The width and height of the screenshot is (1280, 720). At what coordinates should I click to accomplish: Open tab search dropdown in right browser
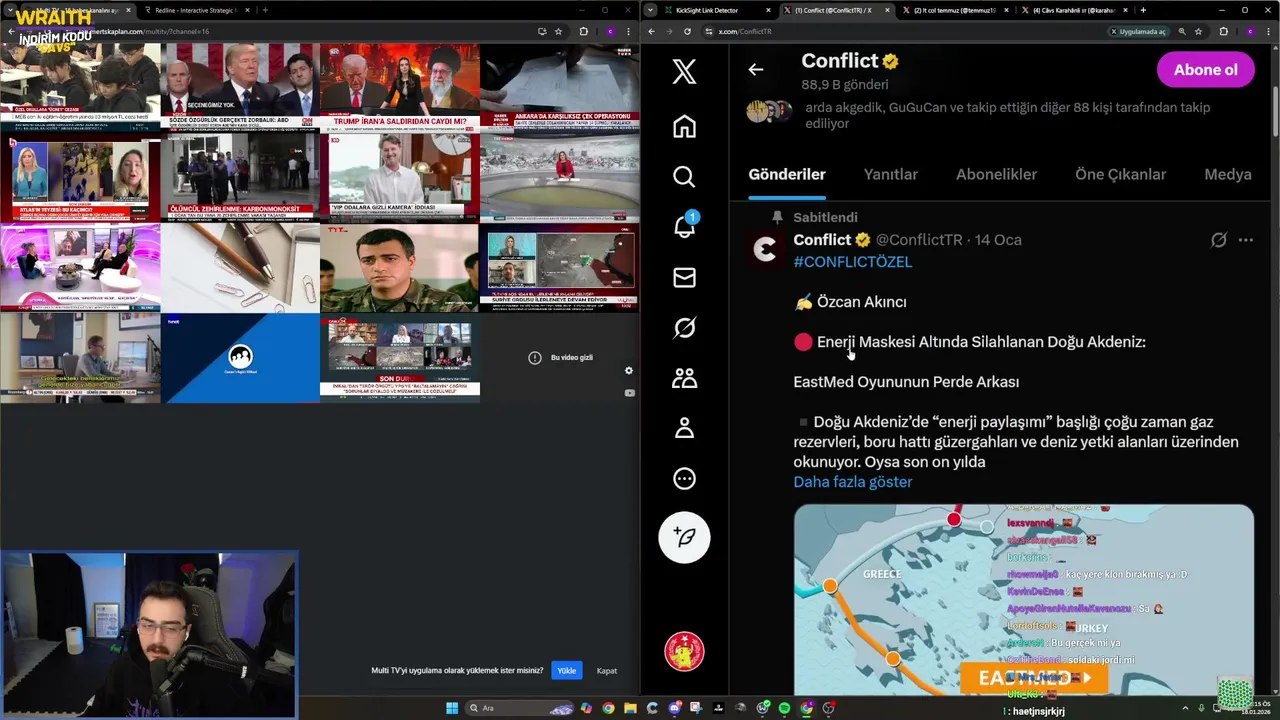pos(651,10)
